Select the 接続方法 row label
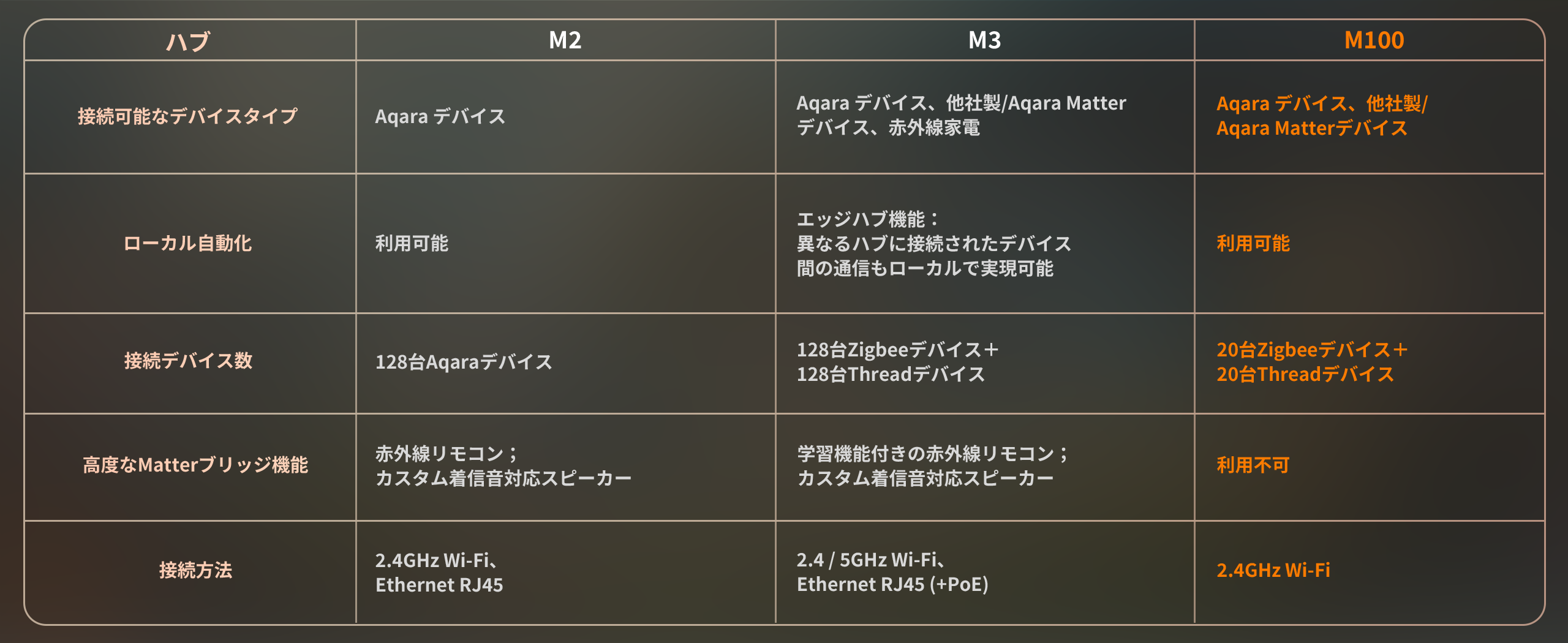 click(x=195, y=570)
